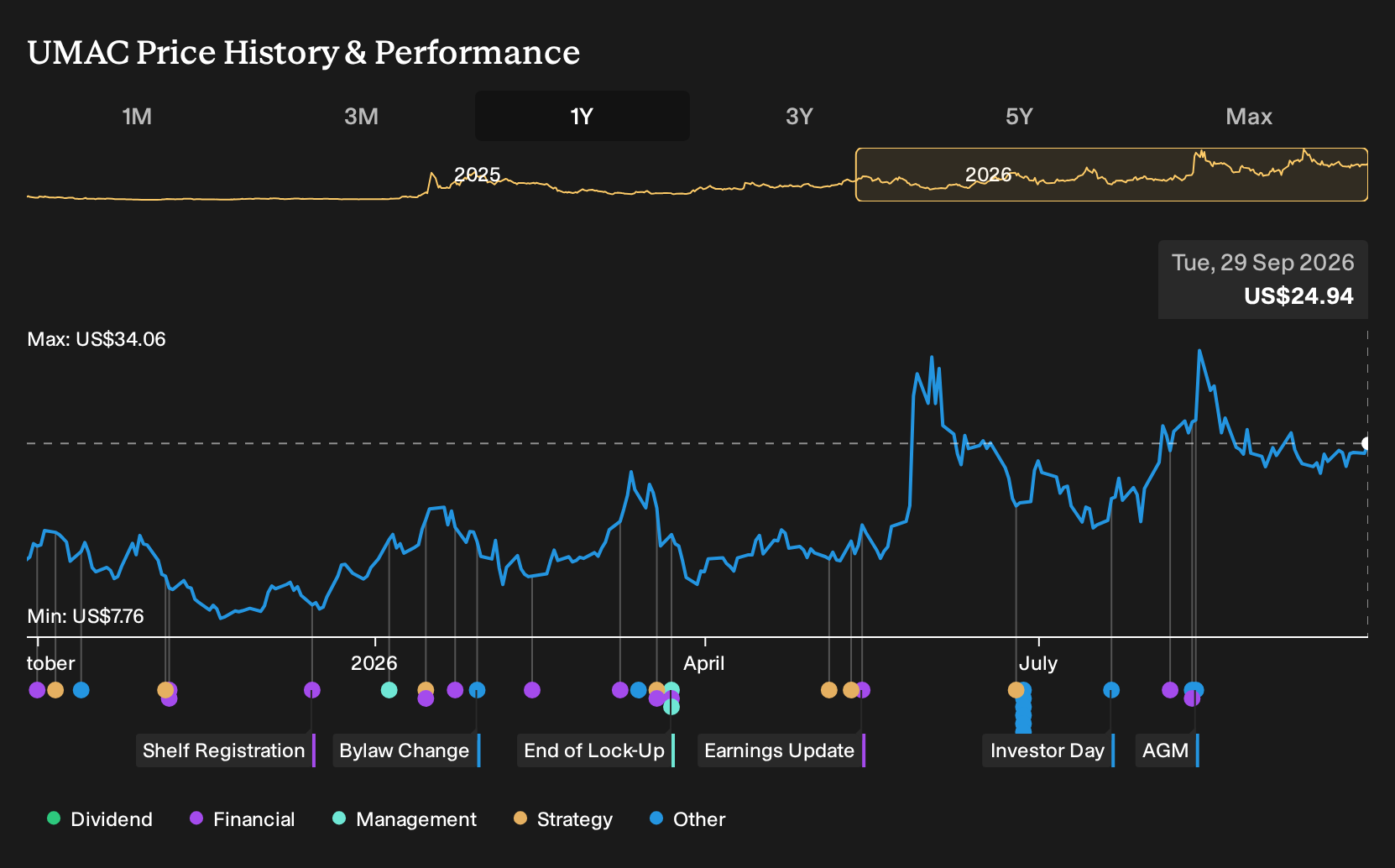Click the white endpoint marker on price line
Image resolution: width=1395 pixels, height=868 pixels.
pyautogui.click(x=1366, y=443)
